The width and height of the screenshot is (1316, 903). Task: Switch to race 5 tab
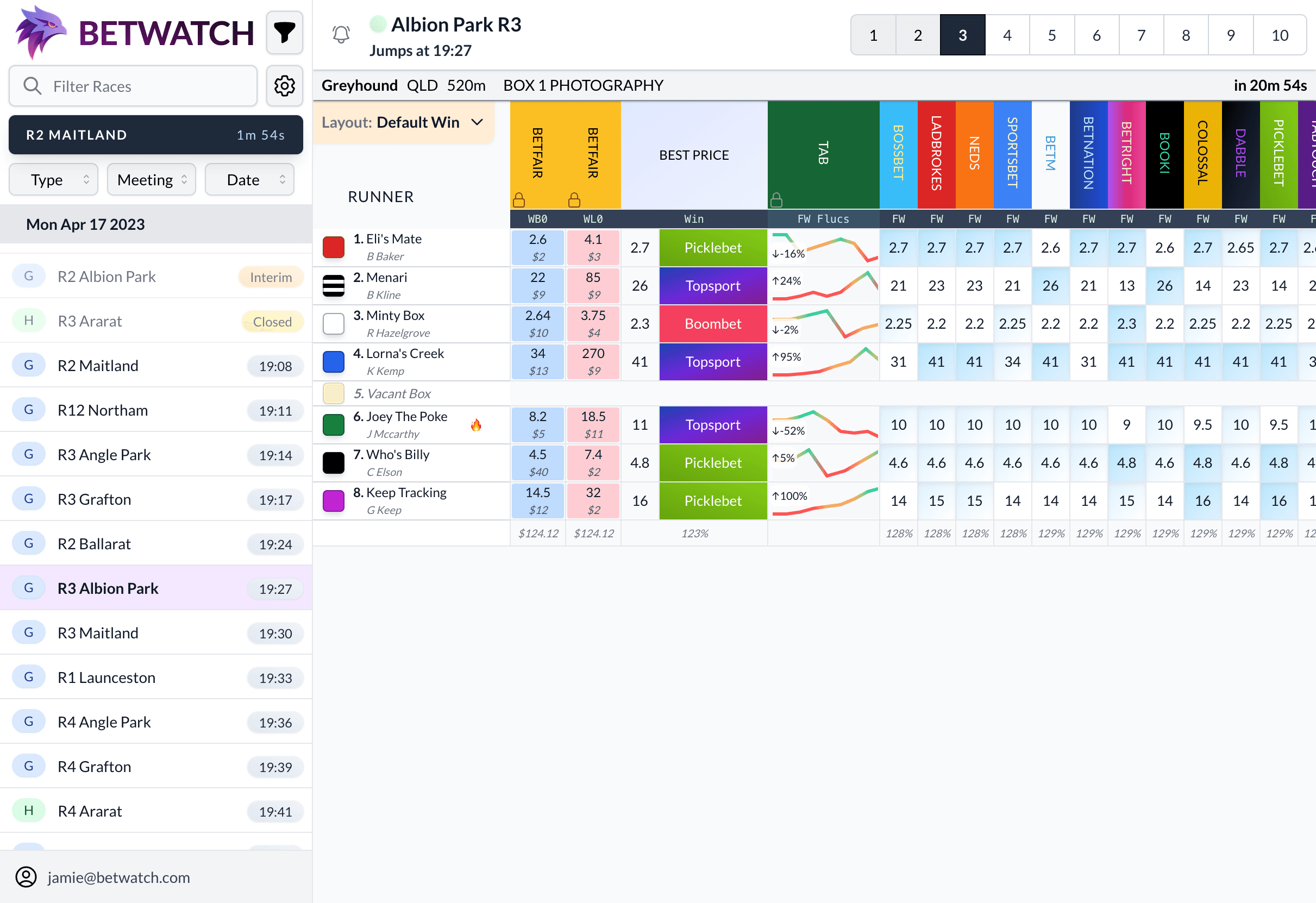[1052, 35]
